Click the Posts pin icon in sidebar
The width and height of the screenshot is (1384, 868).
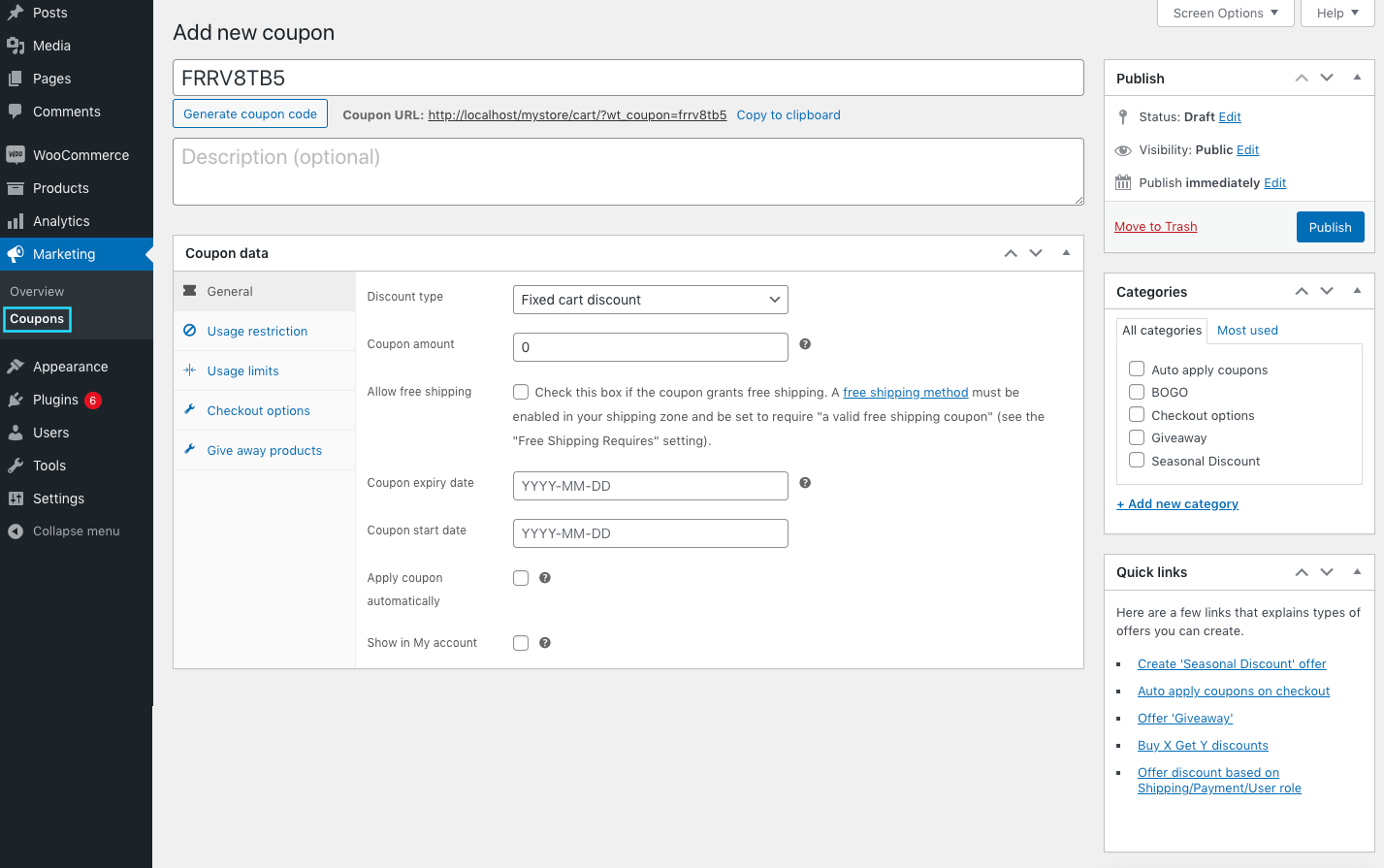click(x=16, y=13)
